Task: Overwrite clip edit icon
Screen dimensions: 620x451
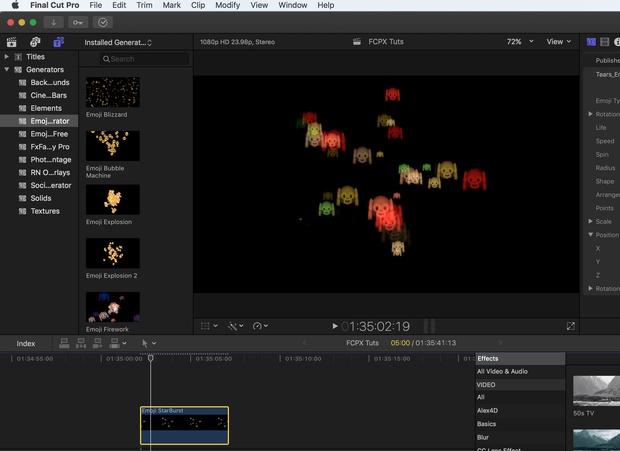Action: [115, 343]
